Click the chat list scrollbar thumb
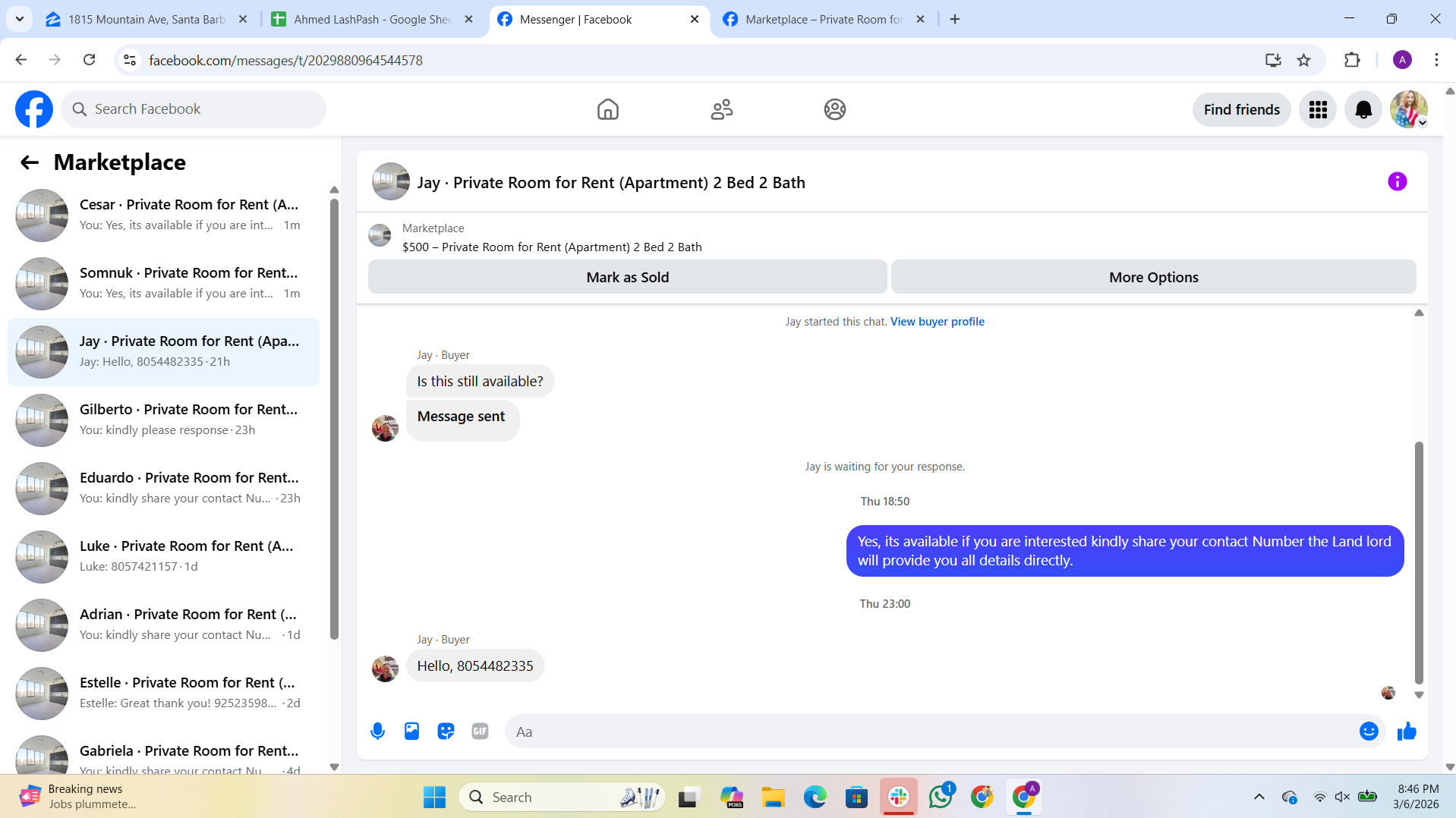1456x818 pixels. (x=334, y=419)
